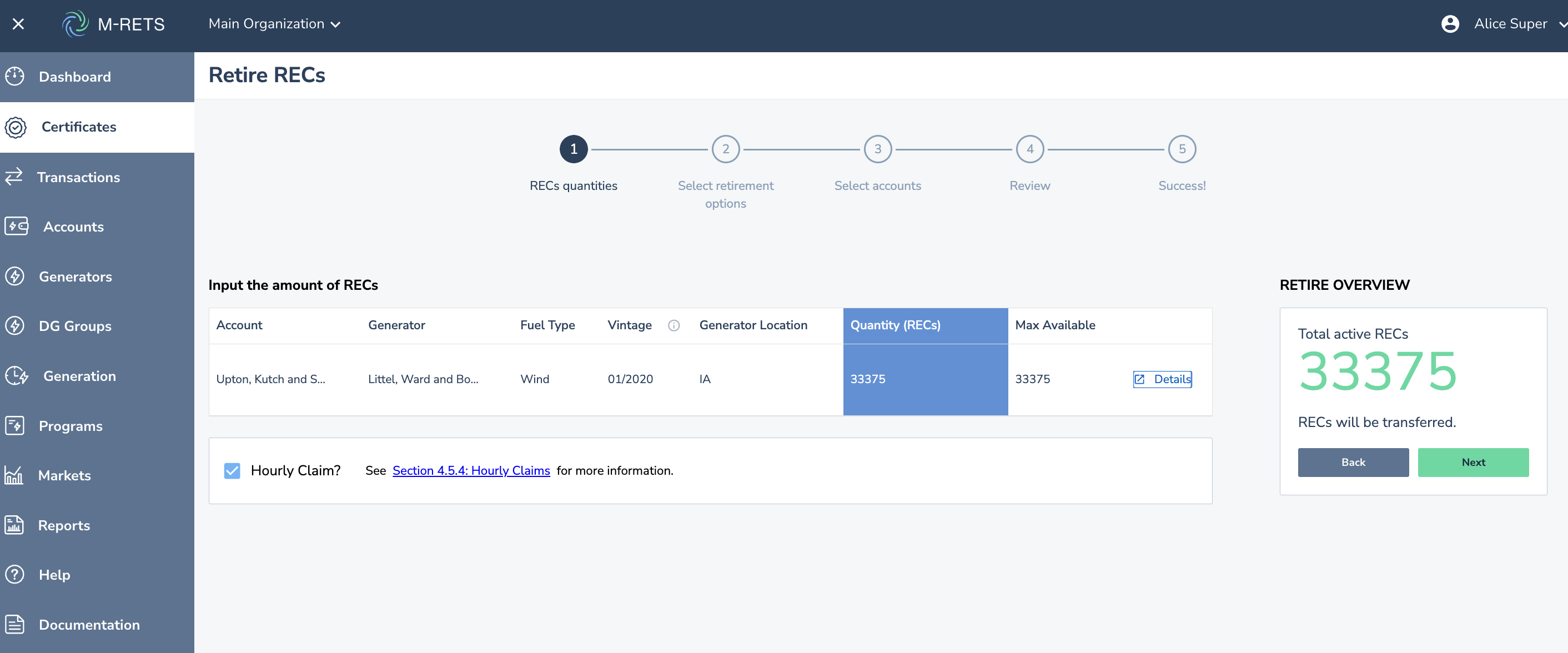Click step 2 circle in progress stepper
The height and width of the screenshot is (653, 1568).
(x=725, y=149)
